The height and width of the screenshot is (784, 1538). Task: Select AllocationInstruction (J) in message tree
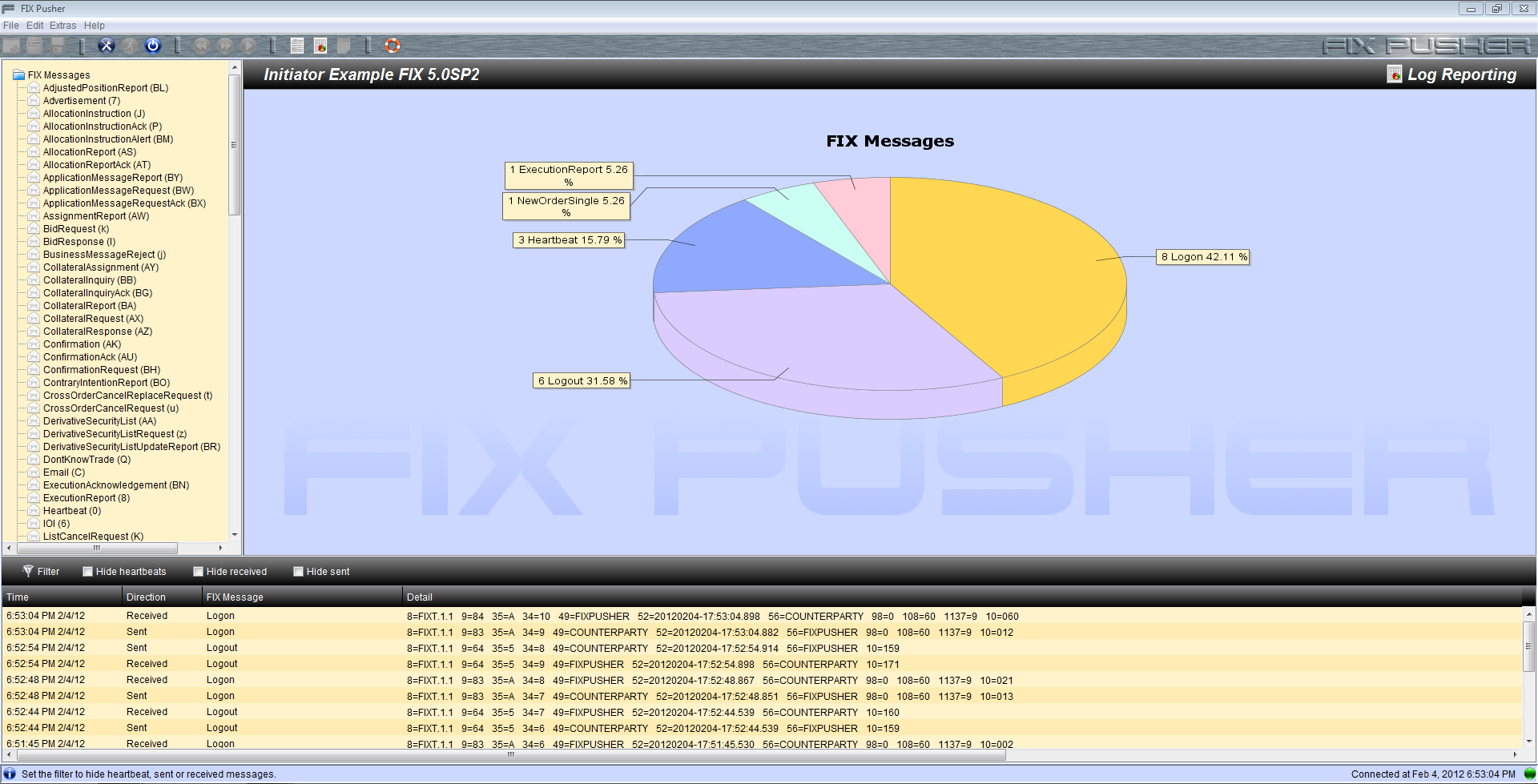94,114
